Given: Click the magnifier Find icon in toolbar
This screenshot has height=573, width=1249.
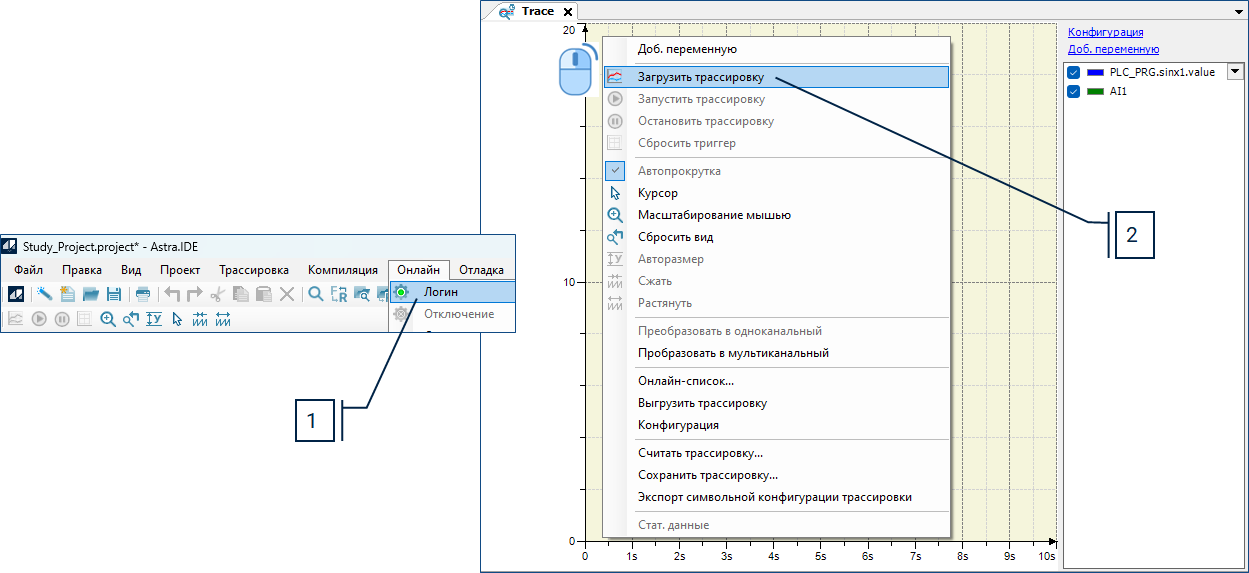Looking at the screenshot, I should [315, 294].
